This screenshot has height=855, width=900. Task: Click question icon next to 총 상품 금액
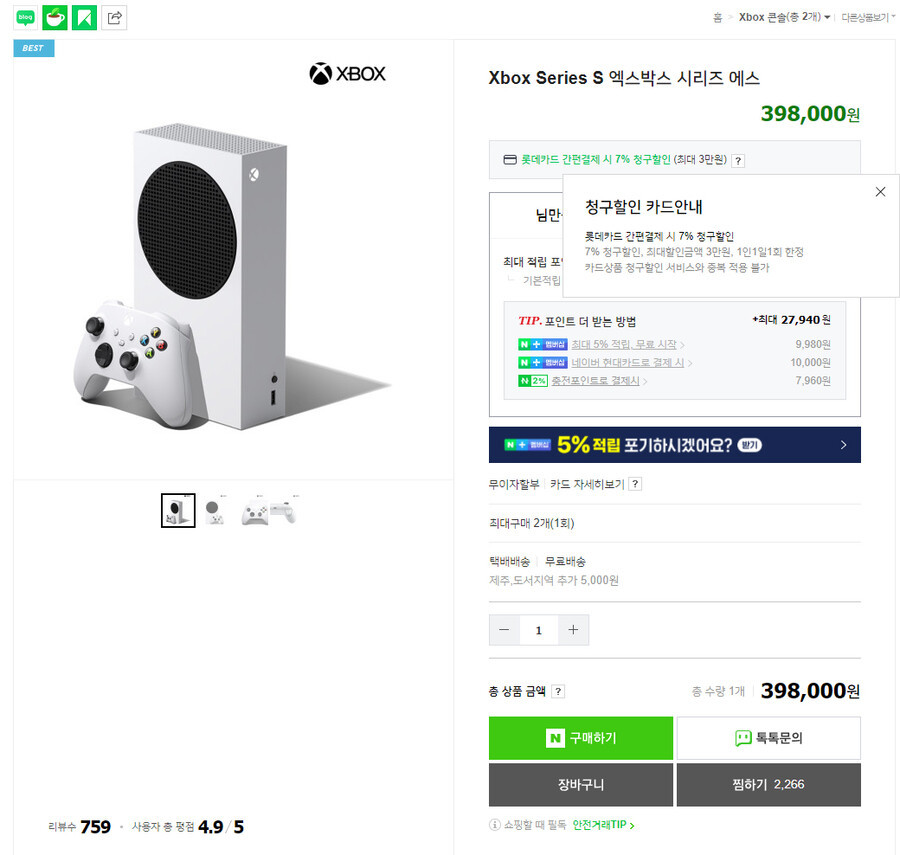tap(558, 691)
